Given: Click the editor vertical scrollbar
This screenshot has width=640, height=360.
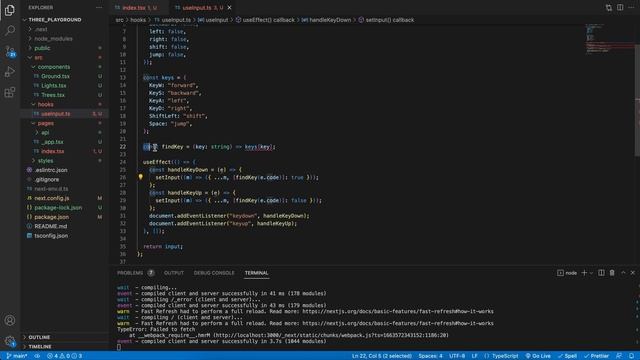Looking at the screenshot, I should click(x=637, y=100).
